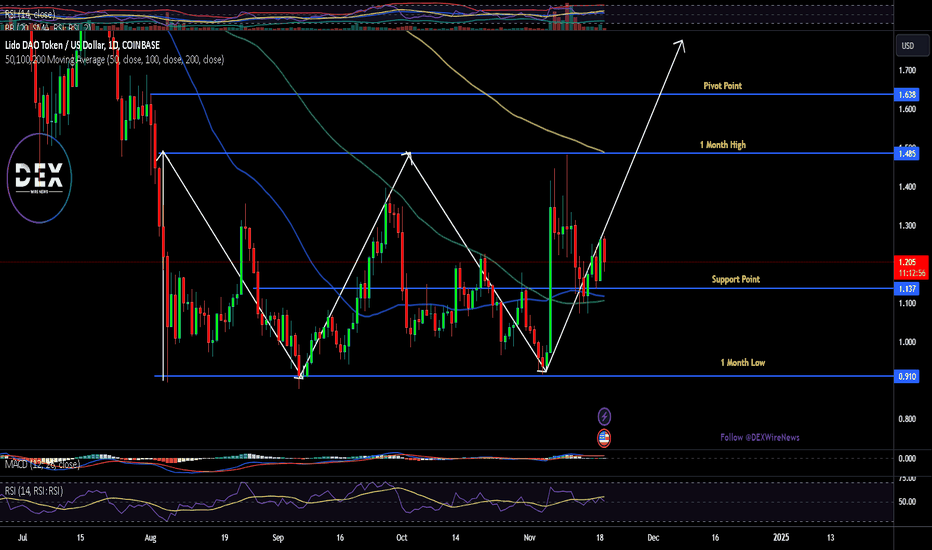Click the 0.910 price label
932x550 pixels.
(906, 376)
